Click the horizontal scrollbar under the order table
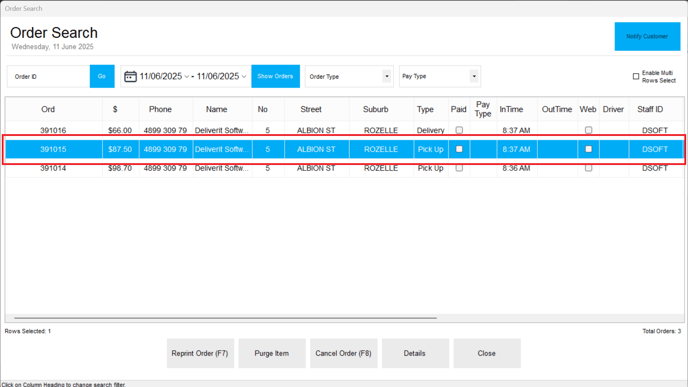688x387 pixels. 226,318
